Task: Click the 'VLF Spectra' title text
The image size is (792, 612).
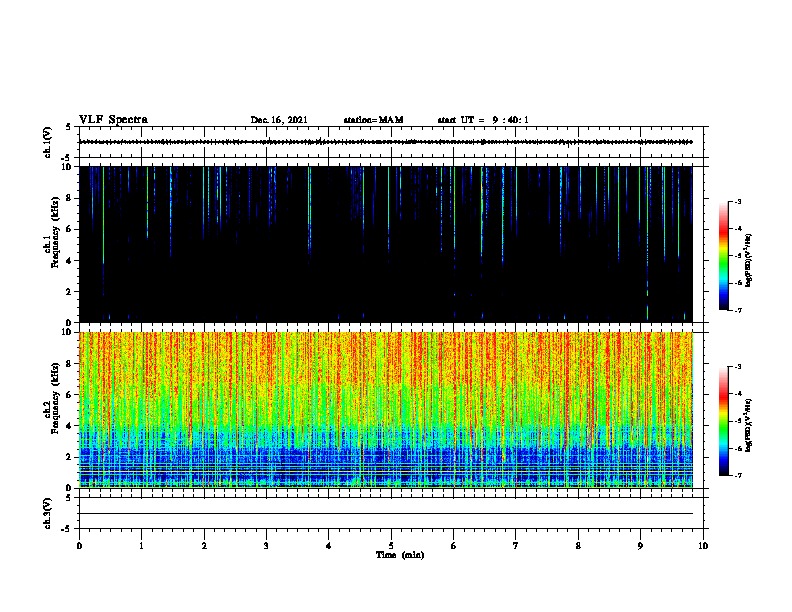Action: click(x=113, y=120)
